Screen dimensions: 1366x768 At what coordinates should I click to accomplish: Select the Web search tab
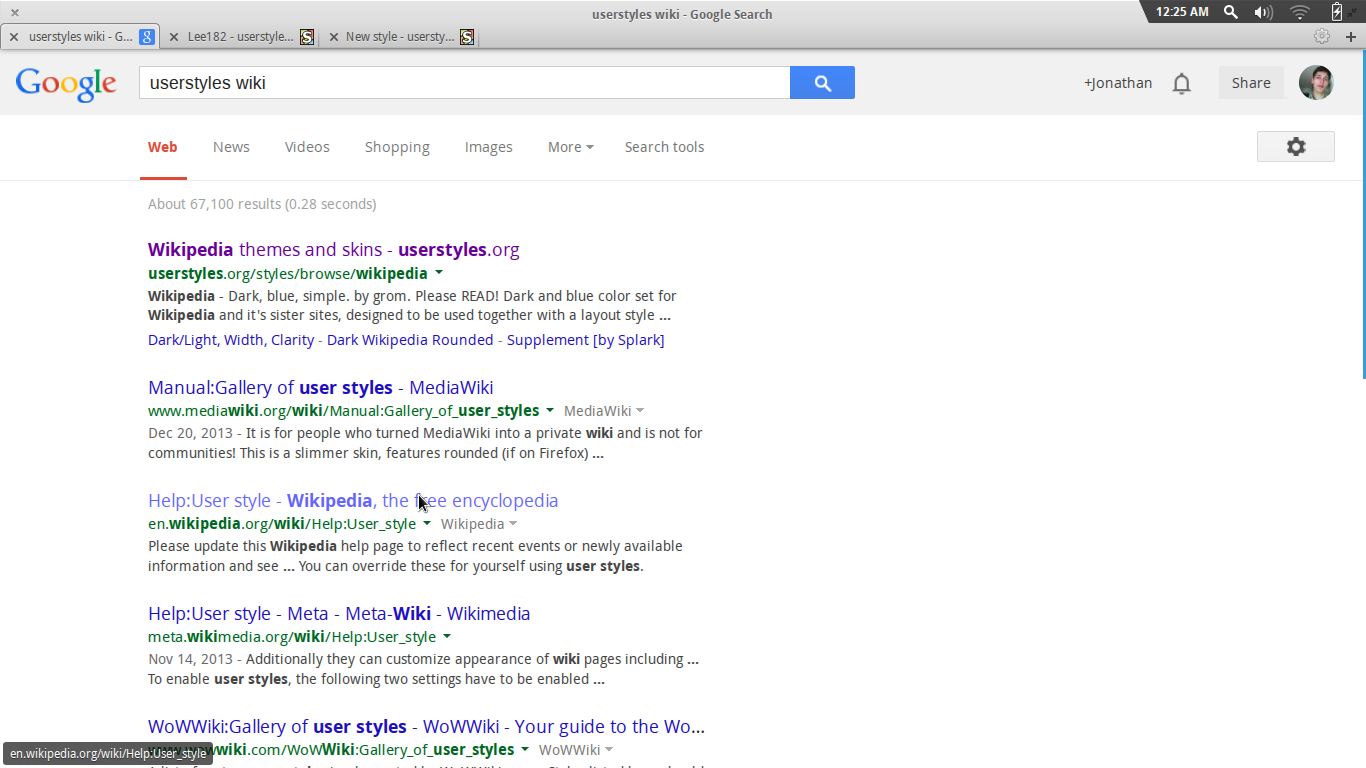[163, 147]
